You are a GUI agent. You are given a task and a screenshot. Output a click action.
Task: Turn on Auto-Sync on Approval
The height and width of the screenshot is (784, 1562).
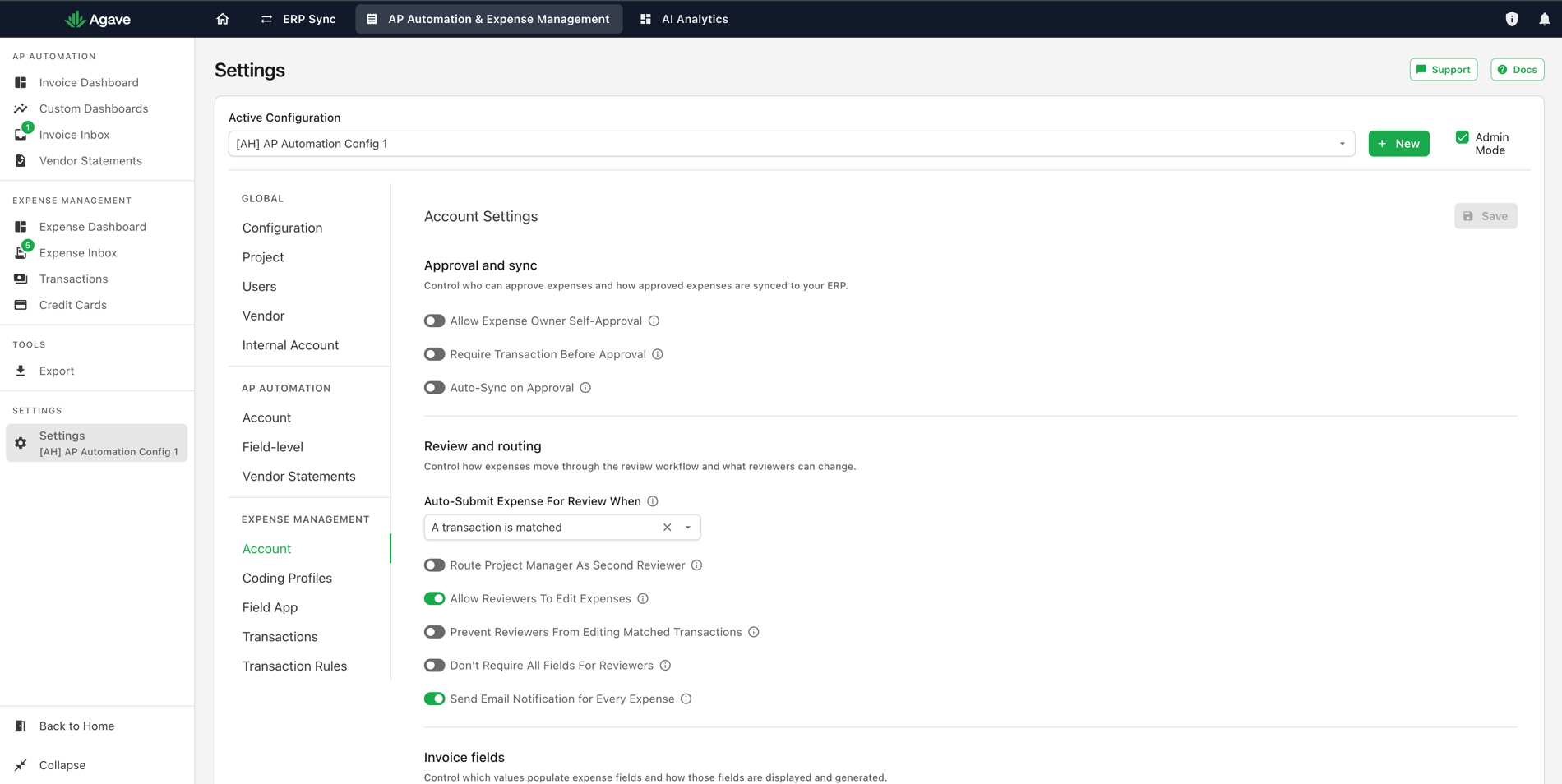pos(434,388)
